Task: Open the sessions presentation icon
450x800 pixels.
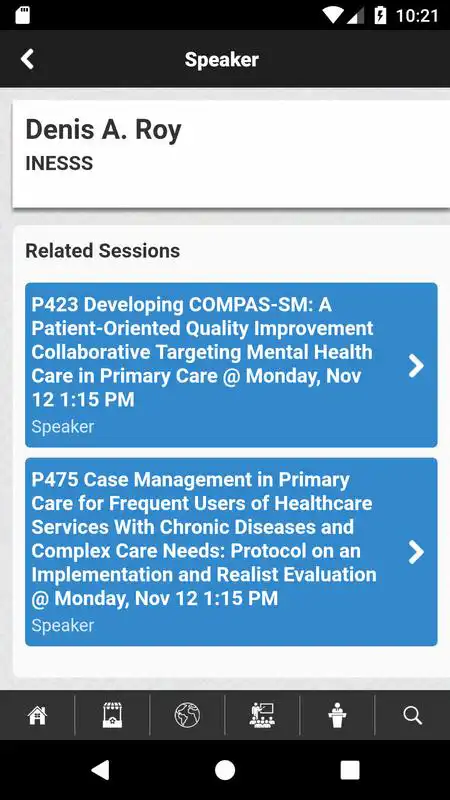Action: 262,715
